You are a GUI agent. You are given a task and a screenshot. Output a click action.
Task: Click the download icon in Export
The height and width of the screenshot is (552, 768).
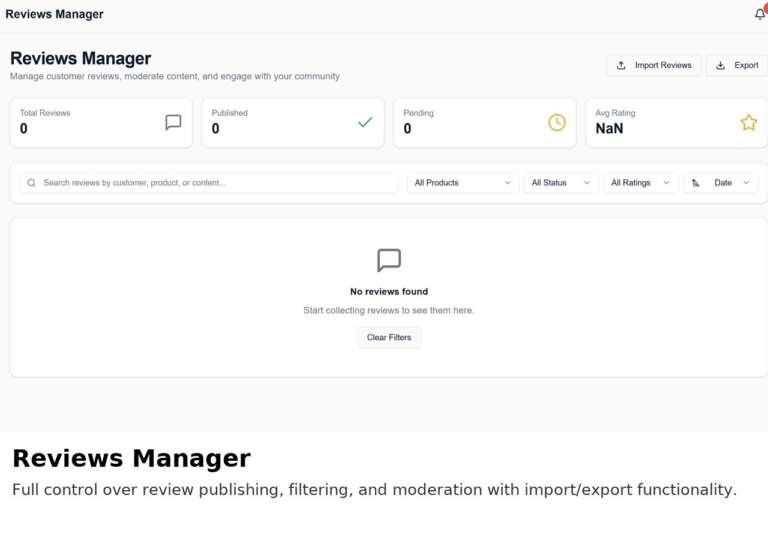(x=720, y=65)
